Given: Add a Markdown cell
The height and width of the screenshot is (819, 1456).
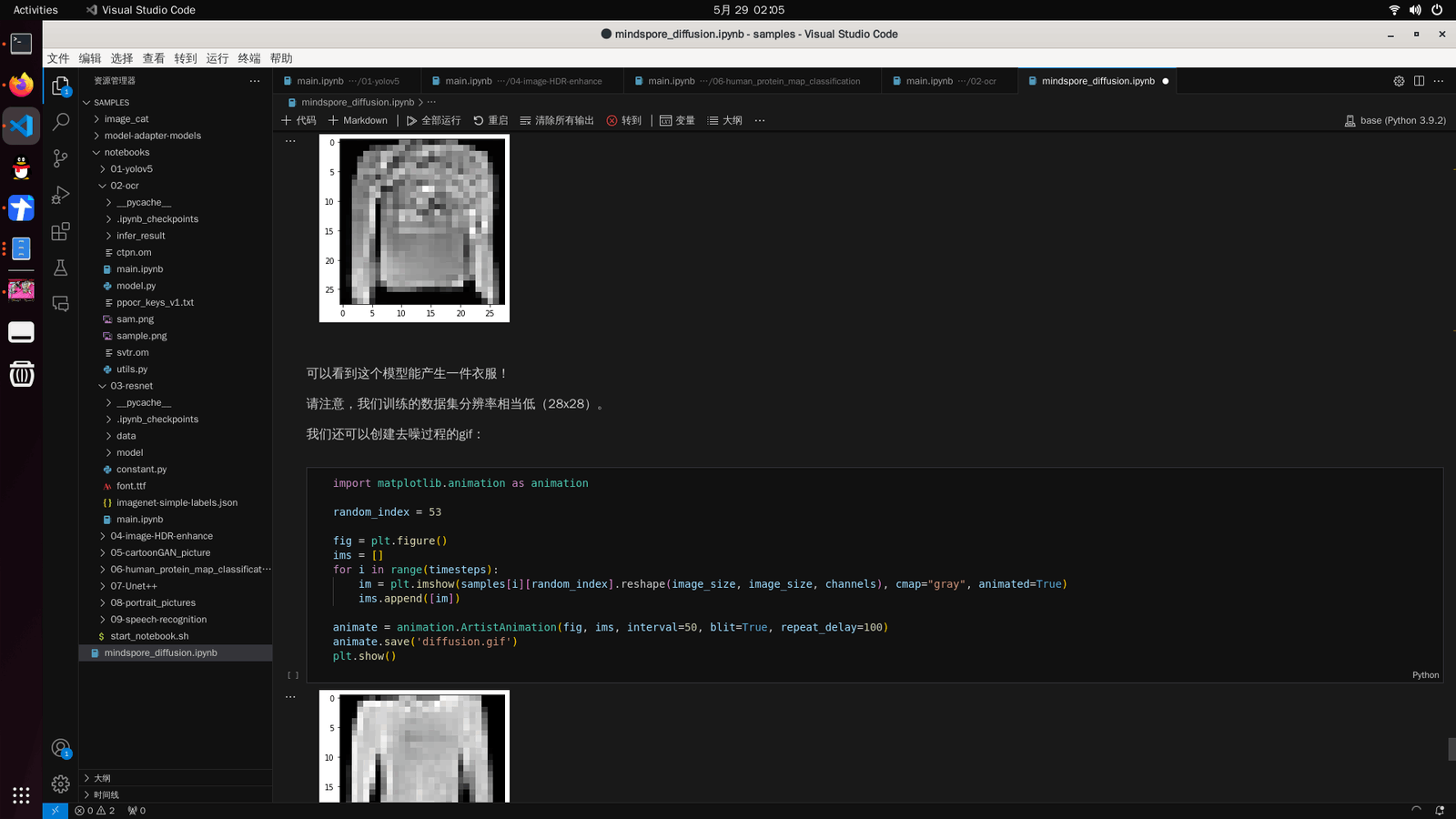Looking at the screenshot, I should pos(358,120).
